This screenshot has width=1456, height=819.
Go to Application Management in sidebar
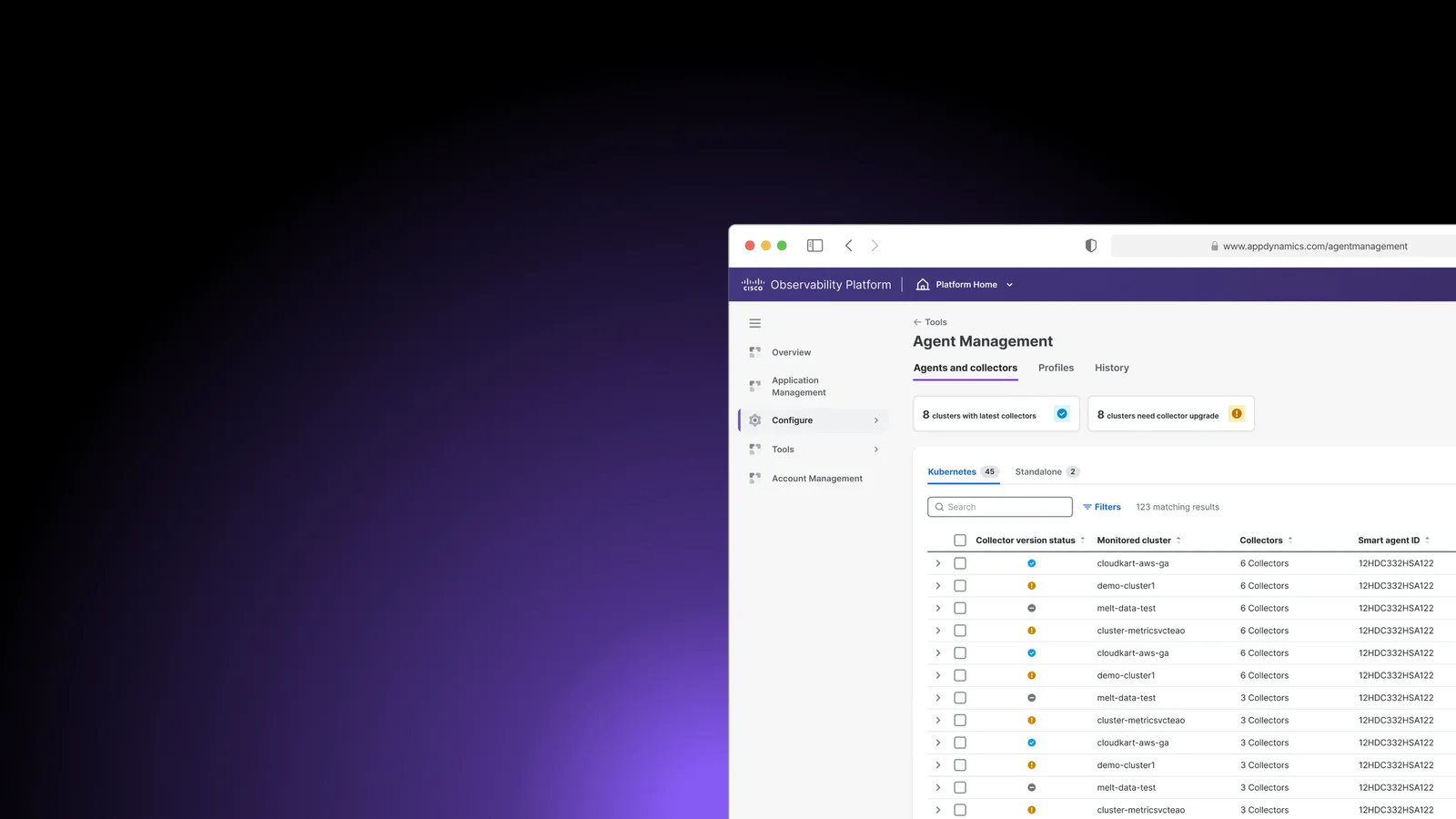799,386
